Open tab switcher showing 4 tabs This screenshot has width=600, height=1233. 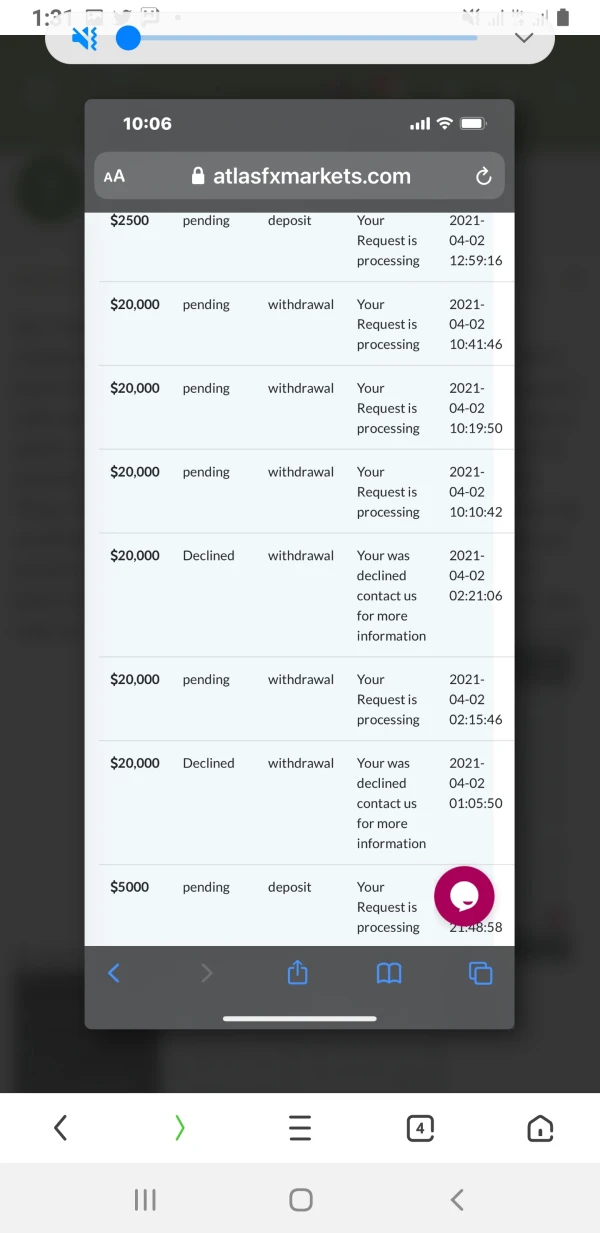coord(420,1129)
